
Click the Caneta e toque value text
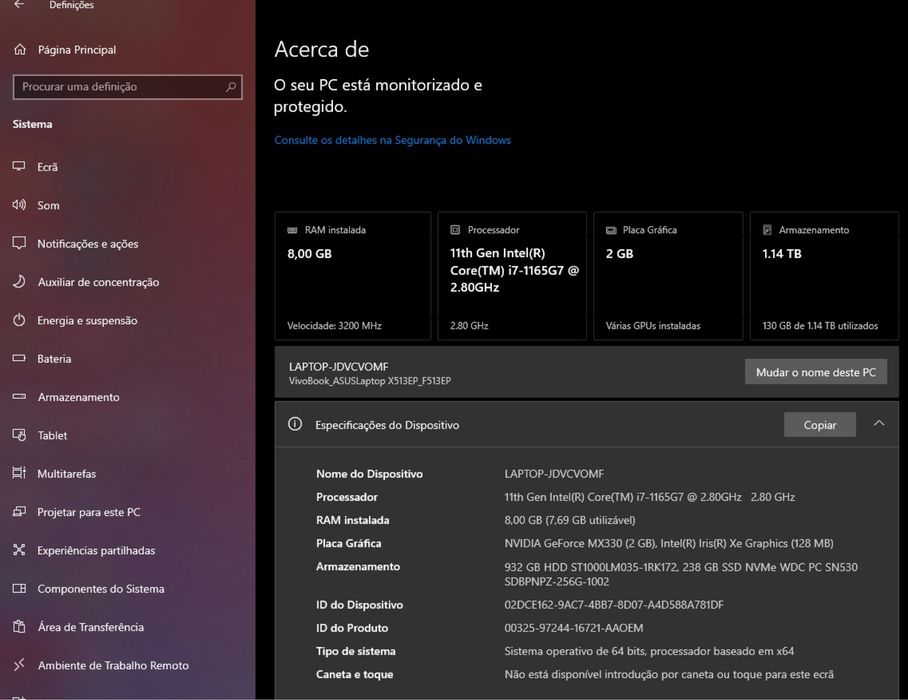[669, 674]
